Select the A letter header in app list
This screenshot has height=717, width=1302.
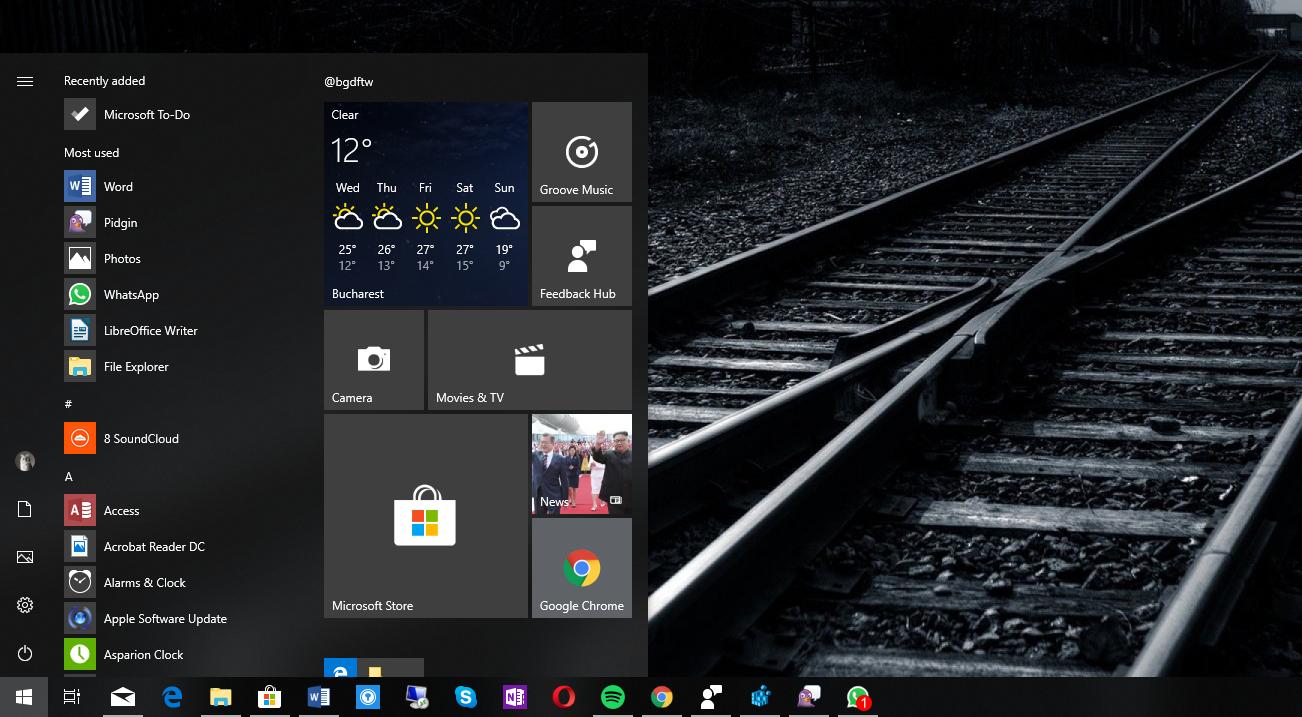68,477
